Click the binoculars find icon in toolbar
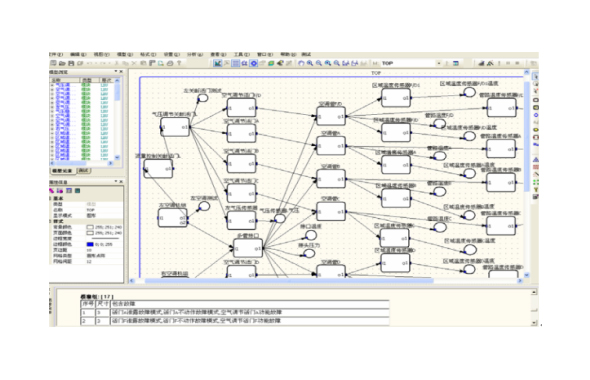The width and height of the screenshot is (590, 380). coord(346,63)
